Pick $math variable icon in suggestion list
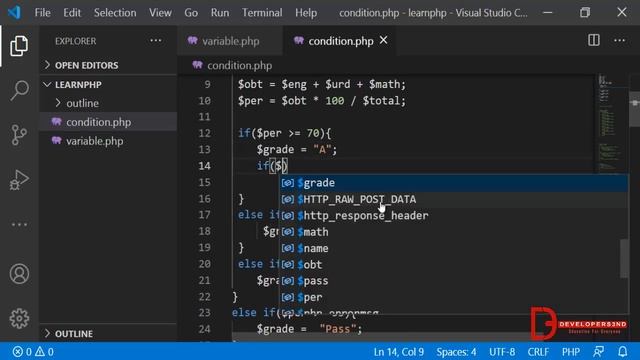This screenshot has height=360, width=640. 288,232
